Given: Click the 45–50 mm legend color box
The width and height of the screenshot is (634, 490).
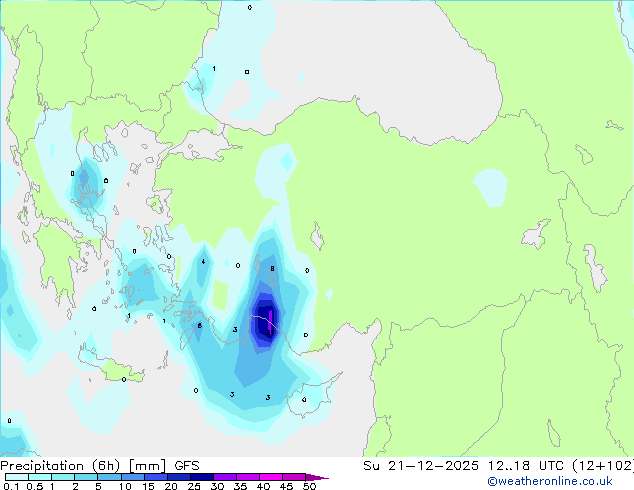Looking at the screenshot, I should click(294, 477).
